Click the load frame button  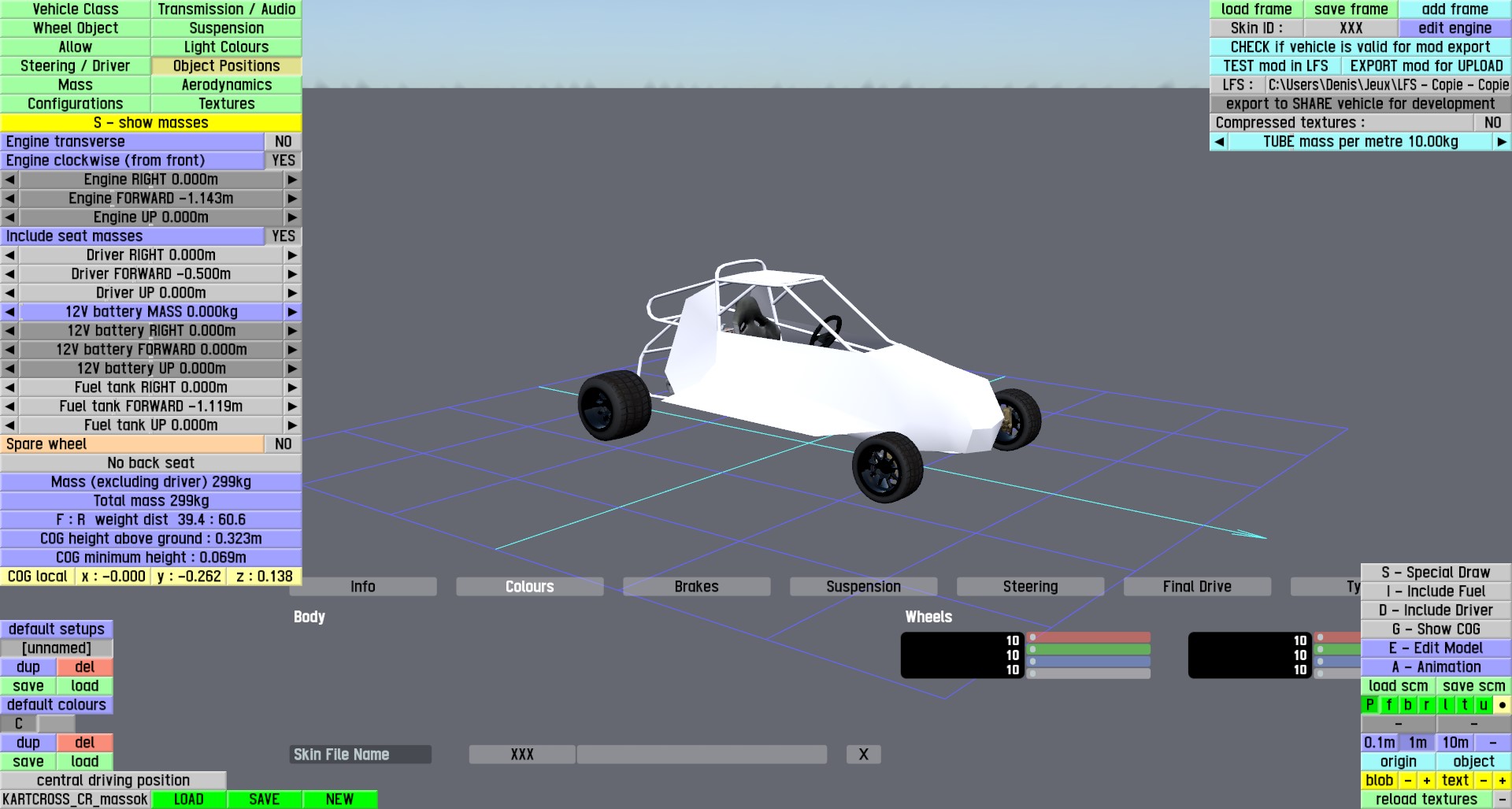point(1257,9)
